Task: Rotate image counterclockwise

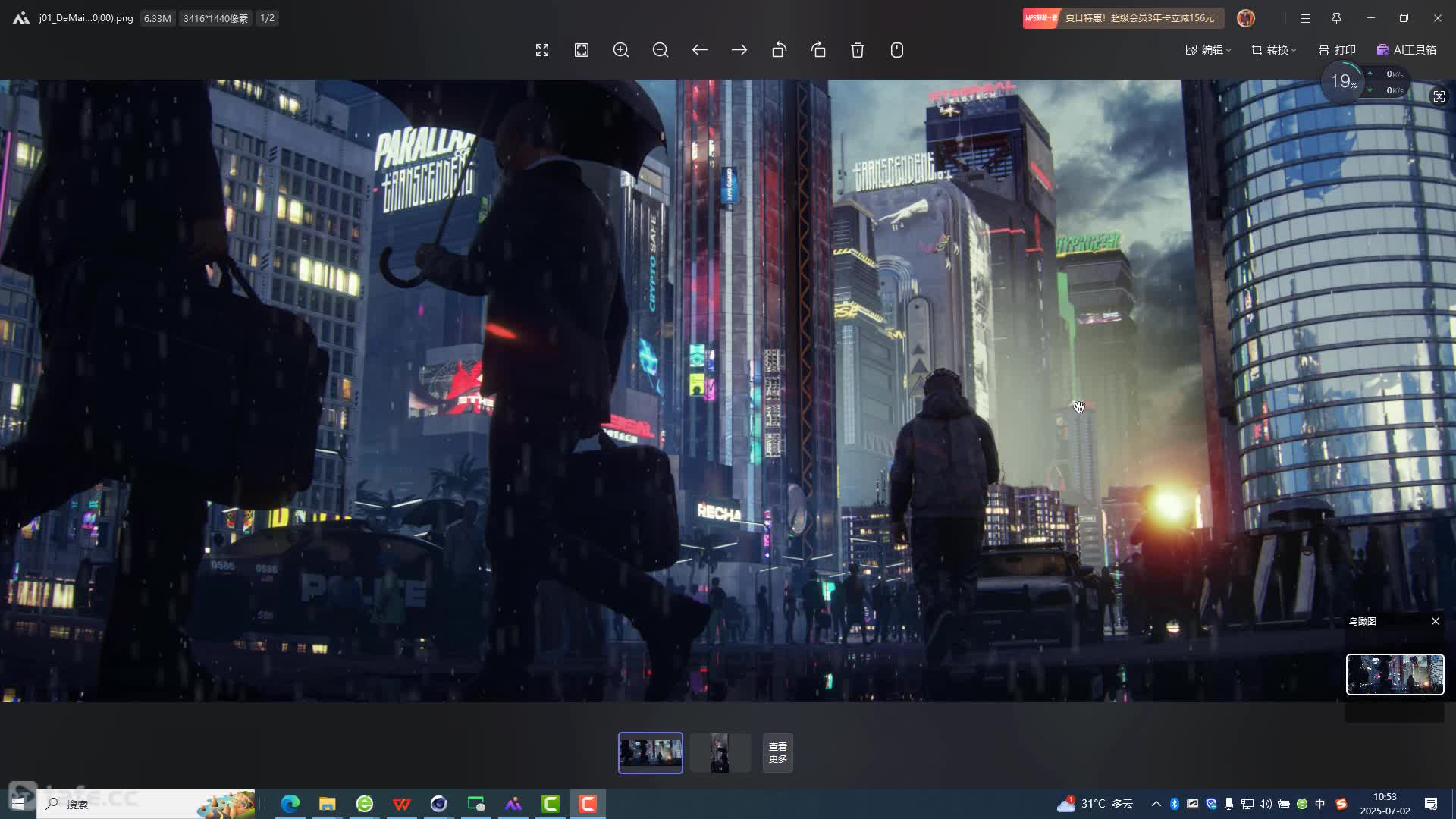Action: (x=779, y=50)
